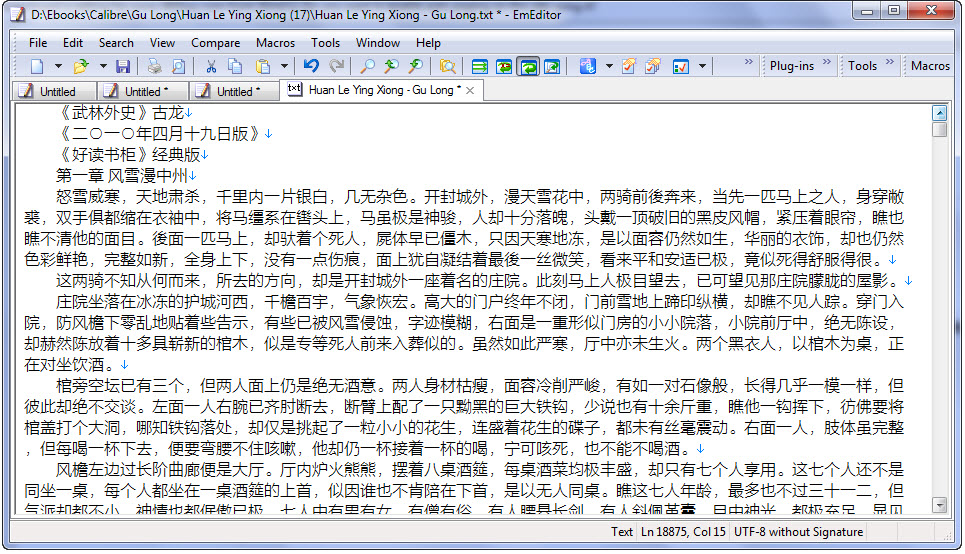Screen dimensions: 965x554
Task: Toggle Wrap by Characters mode
Action: (504, 66)
